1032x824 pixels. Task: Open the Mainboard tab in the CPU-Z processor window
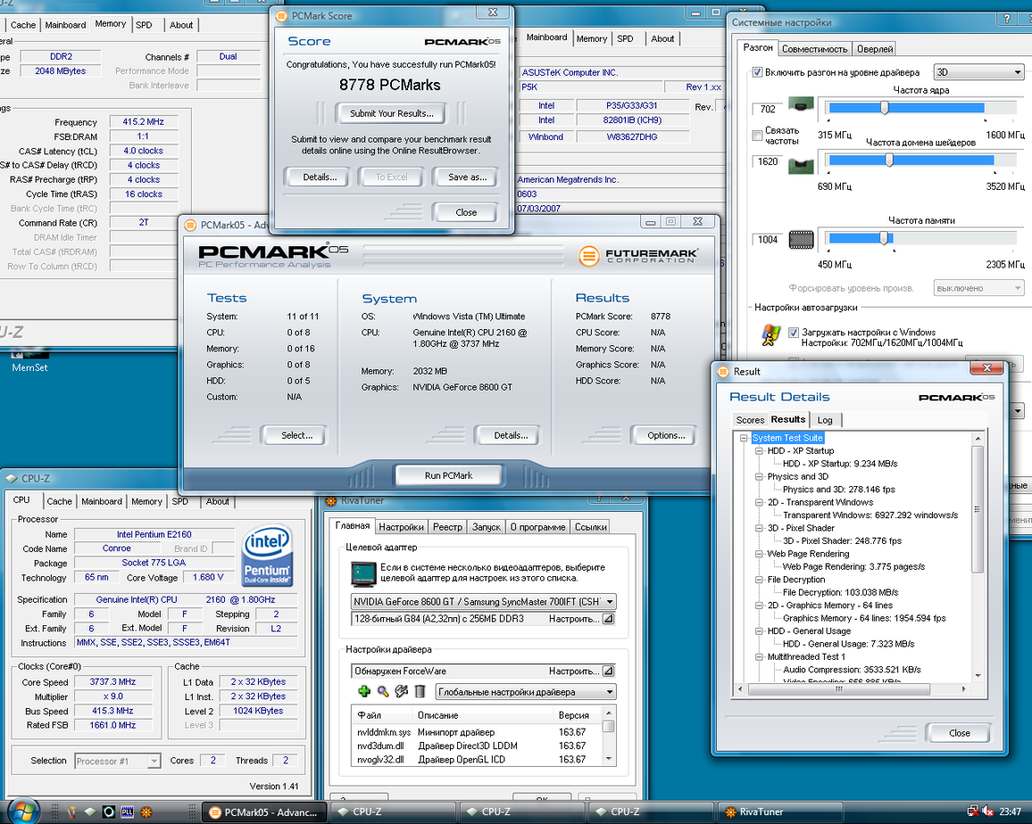101,502
